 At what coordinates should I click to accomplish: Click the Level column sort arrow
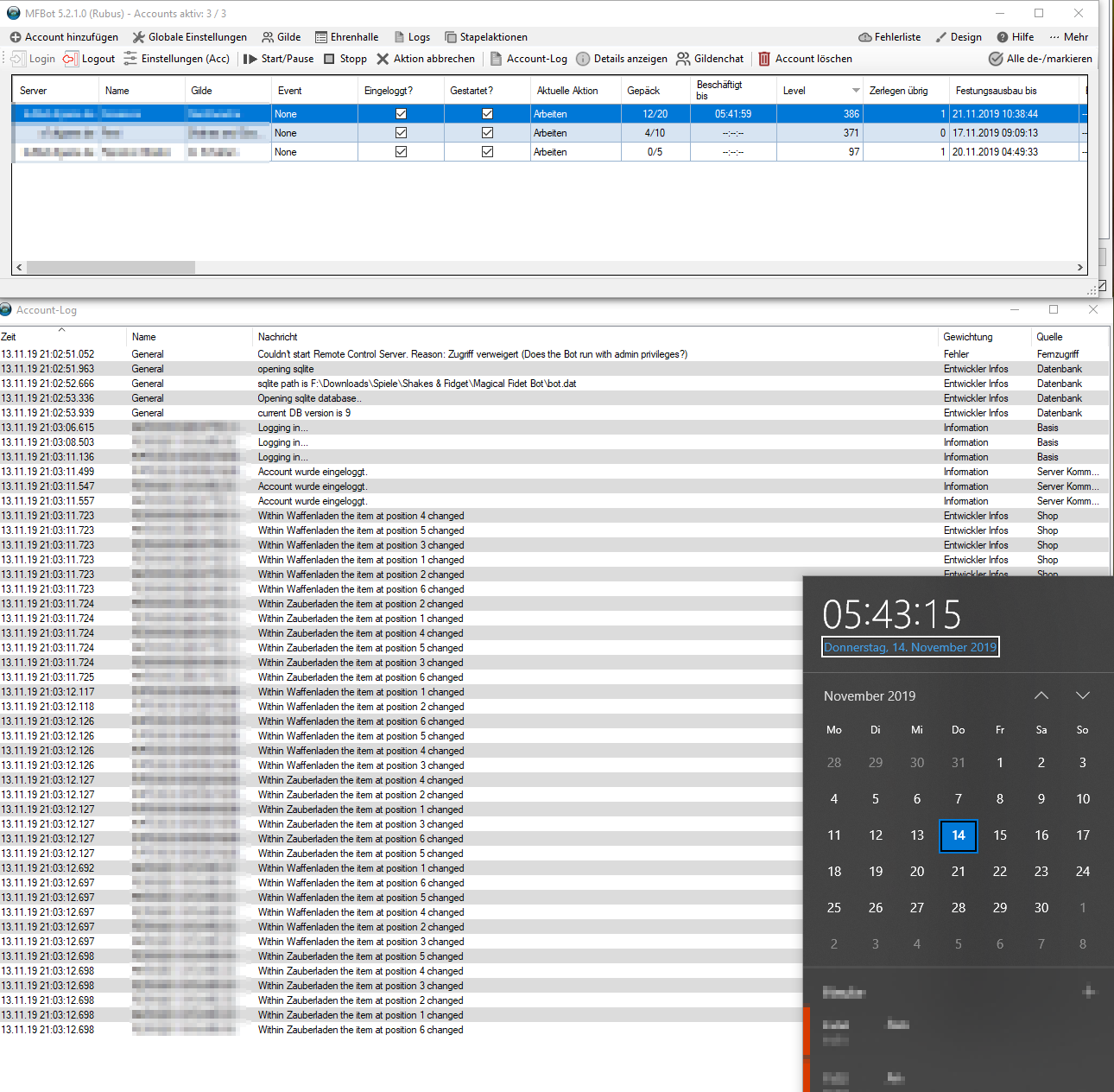tap(856, 91)
